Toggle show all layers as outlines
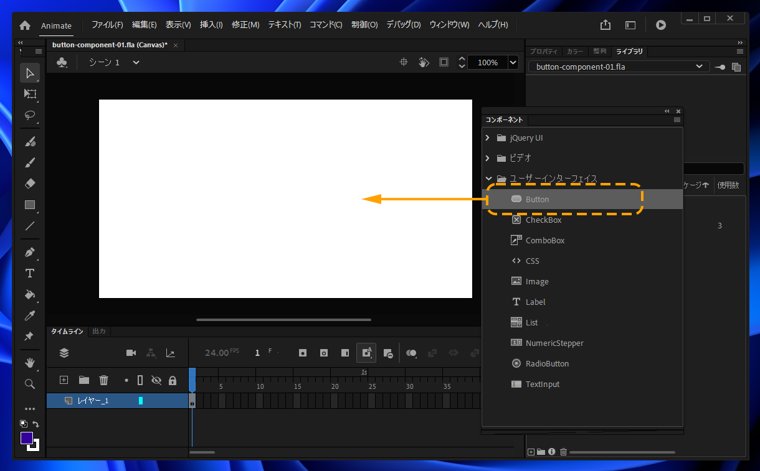This screenshot has width=760, height=471. tap(140, 380)
